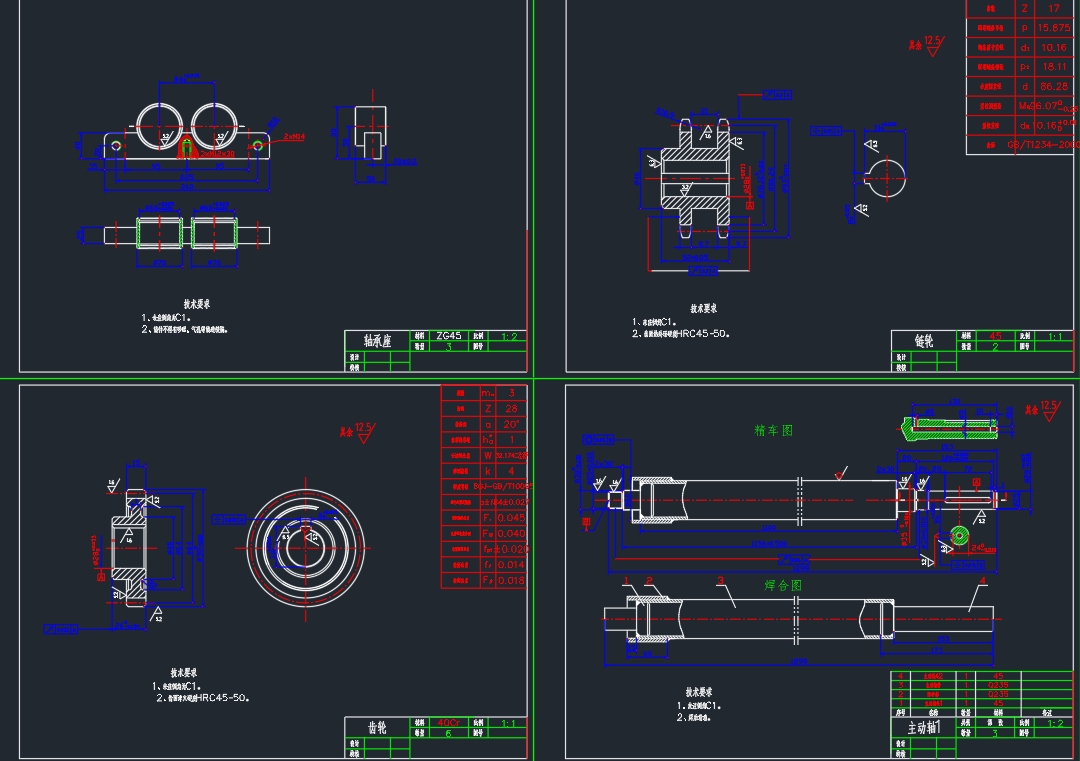Image resolution: width=1080 pixels, height=761 pixels.
Task: Select the 轴承座 part name in its title block
Action: pos(375,338)
